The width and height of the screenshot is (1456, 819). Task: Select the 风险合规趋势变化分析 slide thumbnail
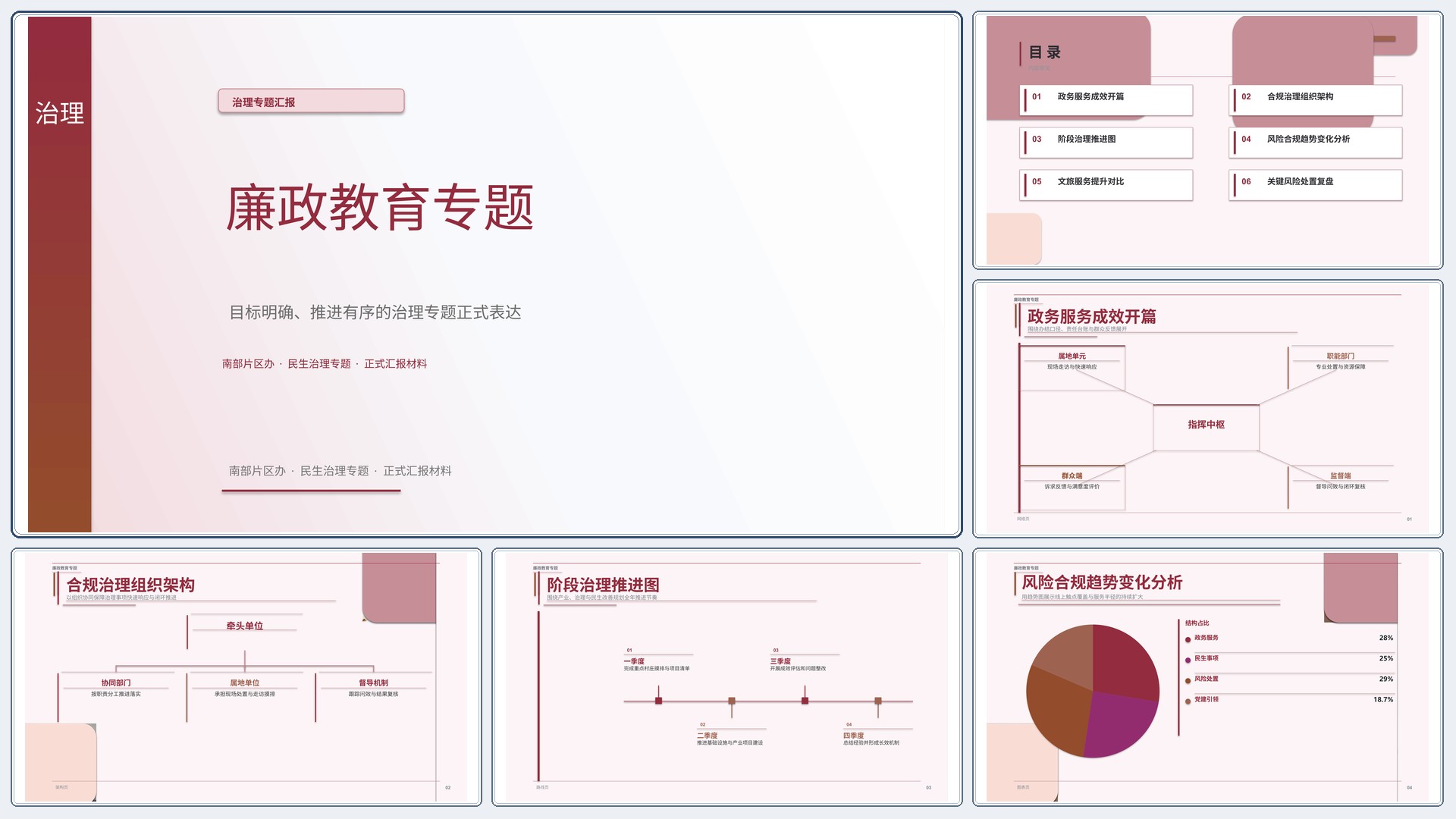pyautogui.click(x=1207, y=676)
